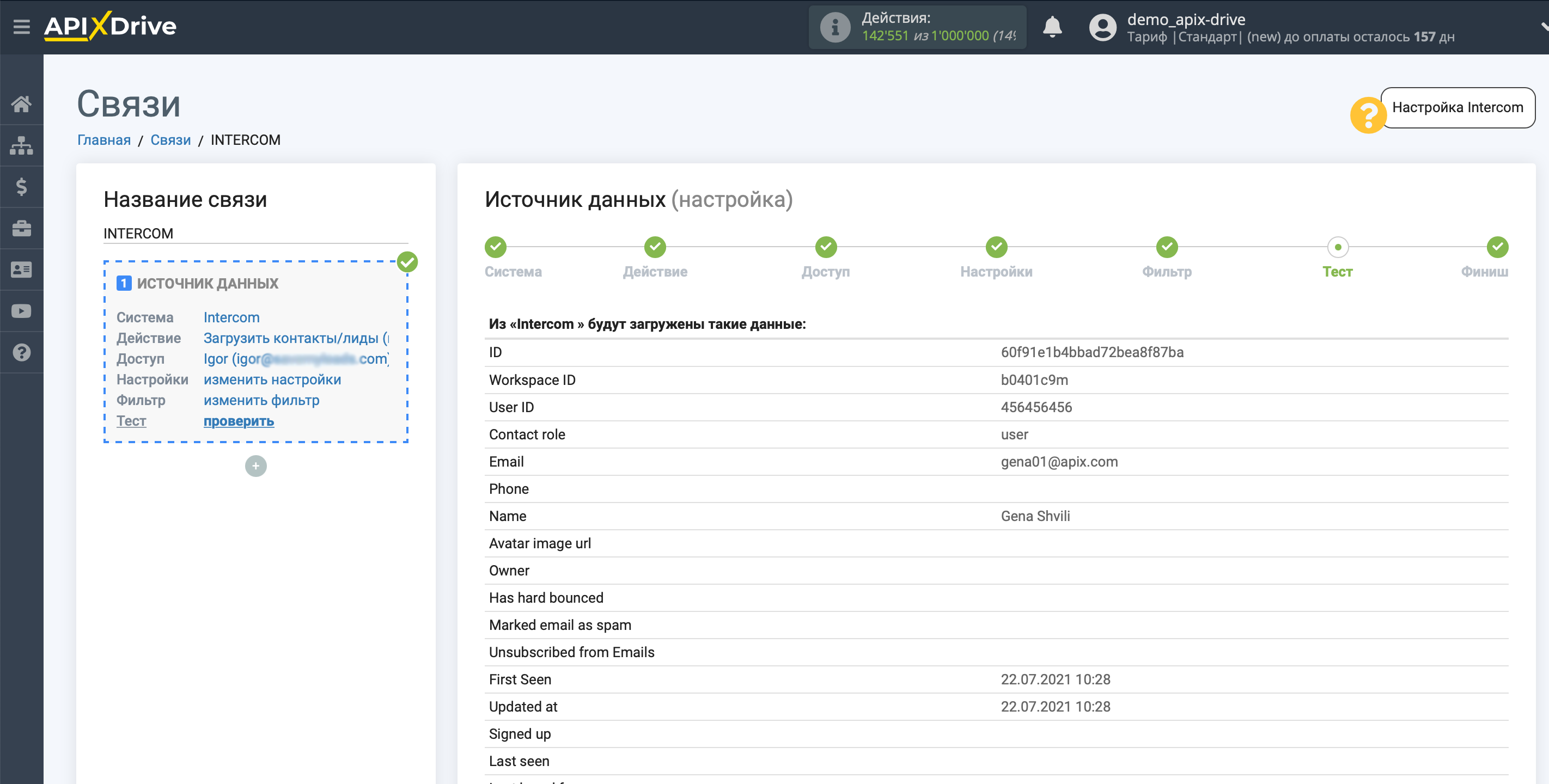
Task: Open notifications bell
Action: 1052,27
